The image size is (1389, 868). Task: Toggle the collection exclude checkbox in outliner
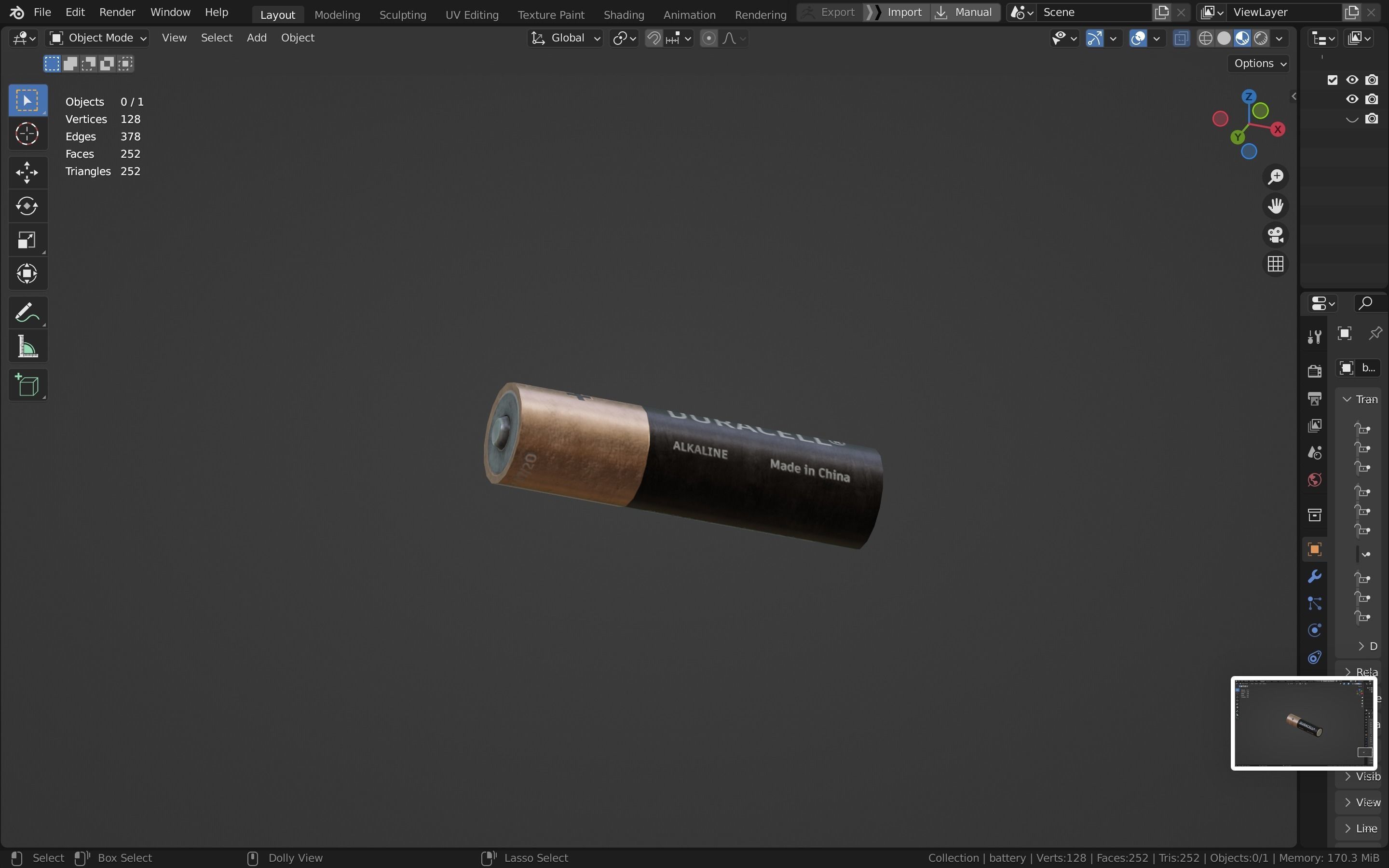1333,80
